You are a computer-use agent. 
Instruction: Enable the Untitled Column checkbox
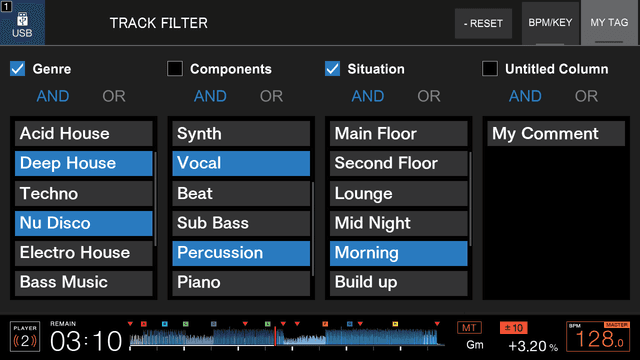pos(490,69)
